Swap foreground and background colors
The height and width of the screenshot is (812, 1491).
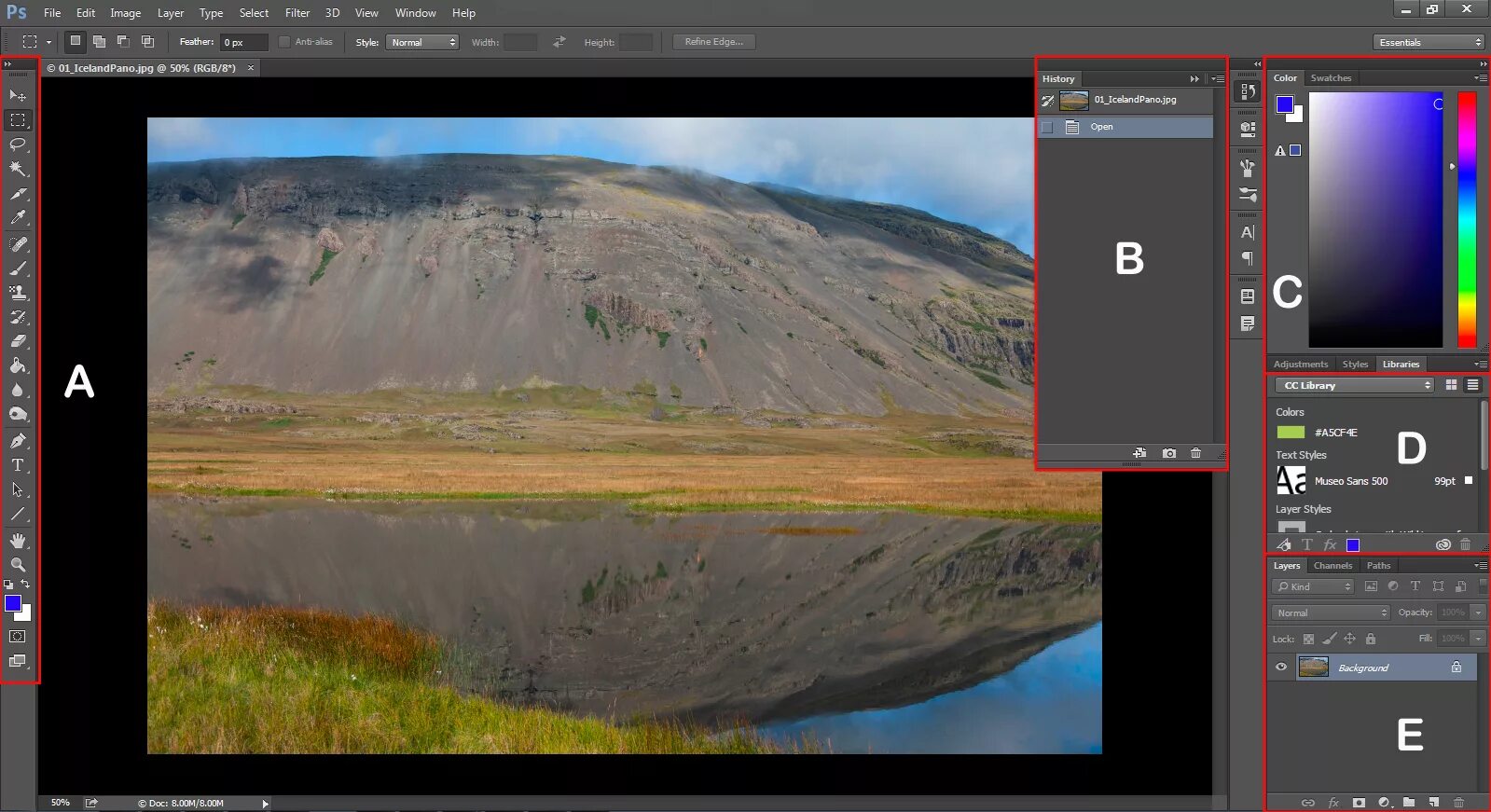pyautogui.click(x=25, y=584)
